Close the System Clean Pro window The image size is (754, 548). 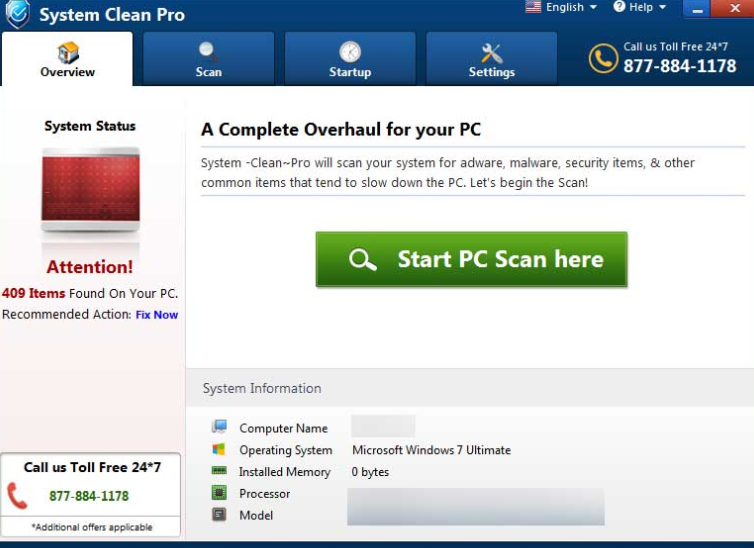pos(733,8)
